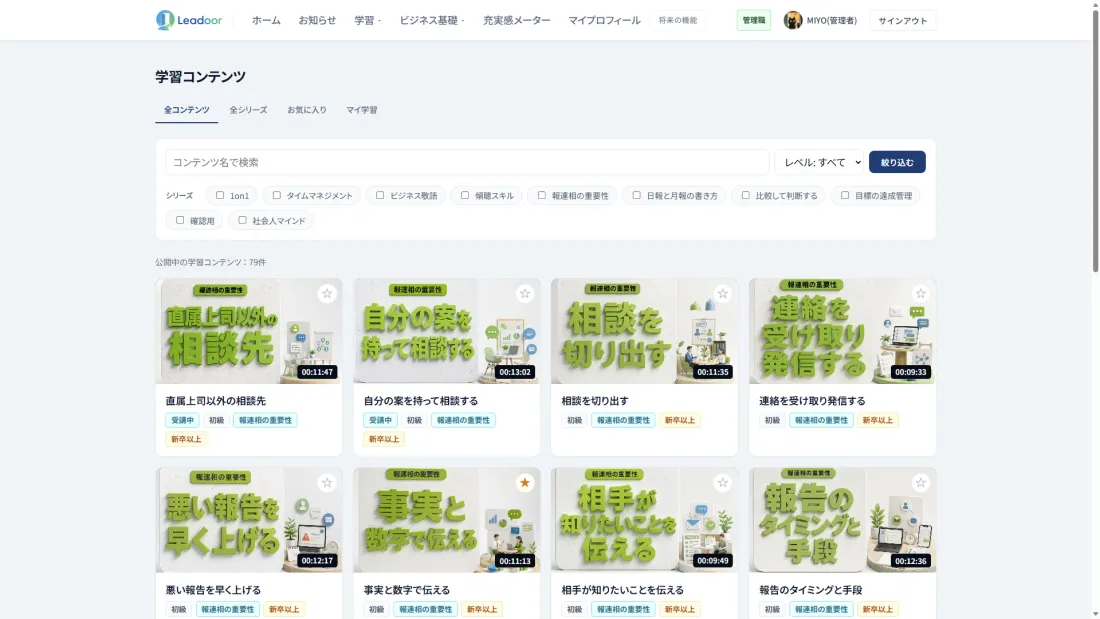This screenshot has width=1100, height=619.
Task: Click the Leadoor logo
Action: (189, 20)
